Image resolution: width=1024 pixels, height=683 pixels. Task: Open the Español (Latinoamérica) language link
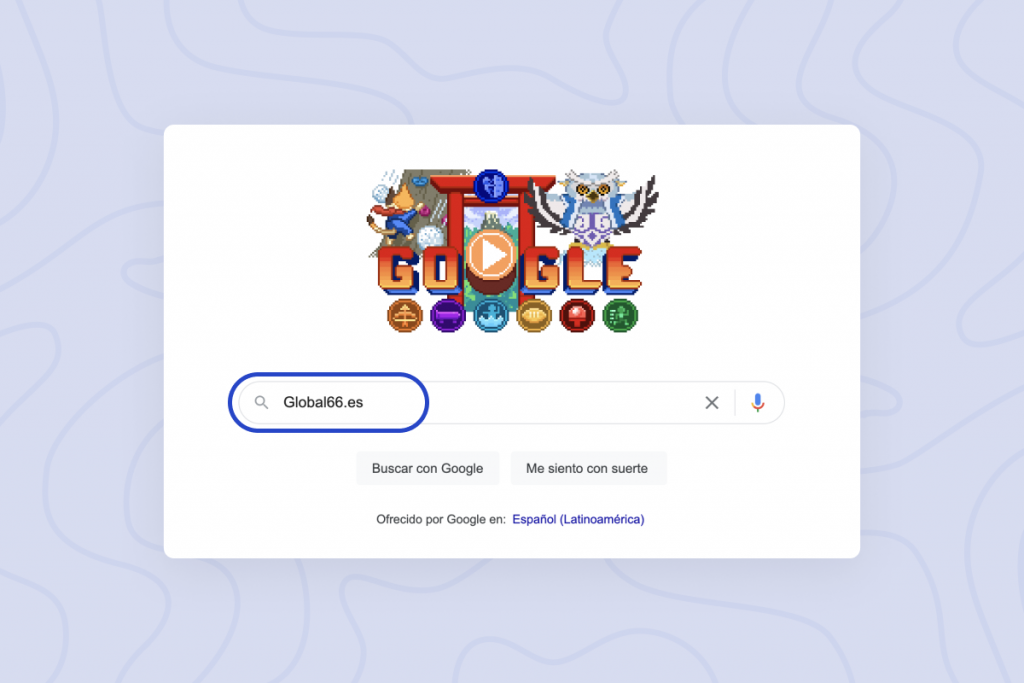tap(578, 519)
